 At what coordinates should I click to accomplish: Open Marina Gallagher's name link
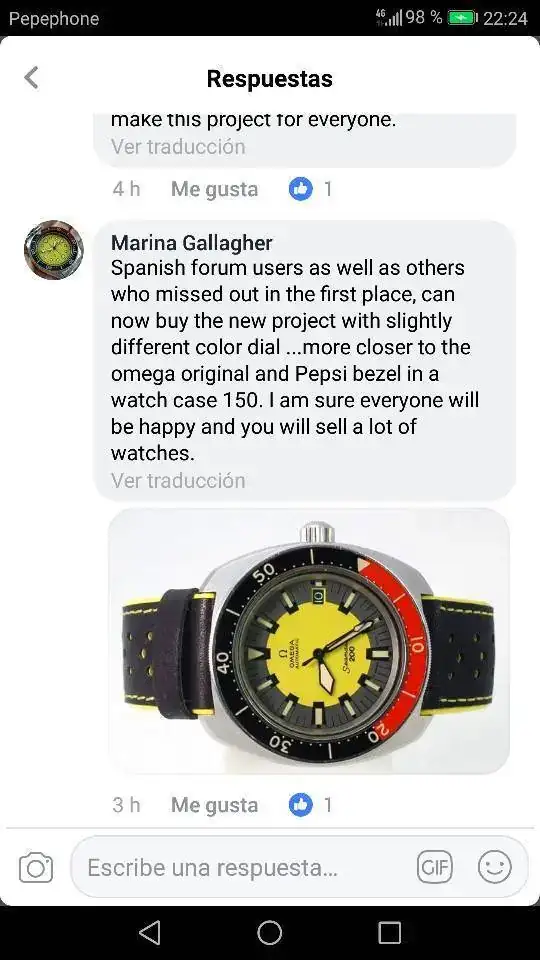(192, 243)
